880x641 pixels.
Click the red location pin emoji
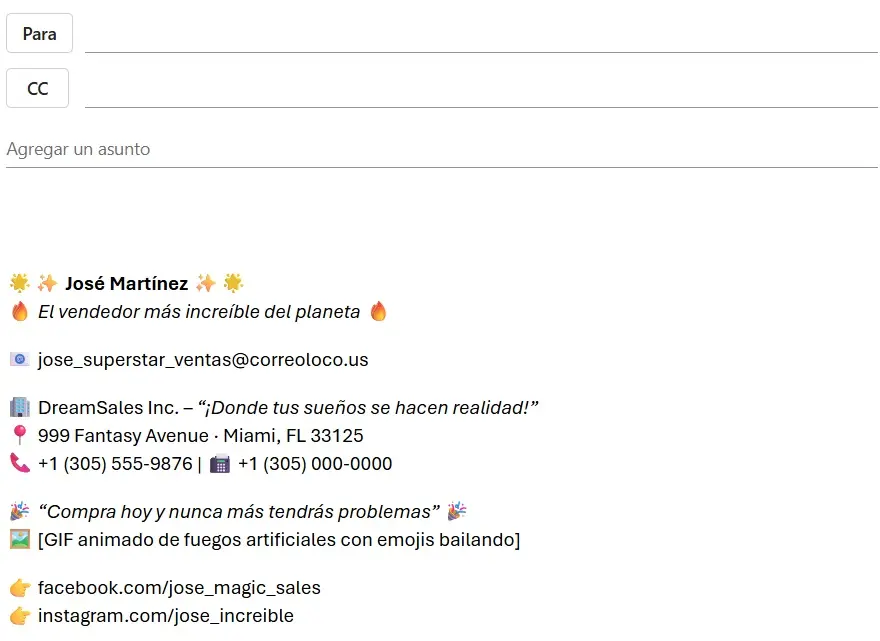19,435
